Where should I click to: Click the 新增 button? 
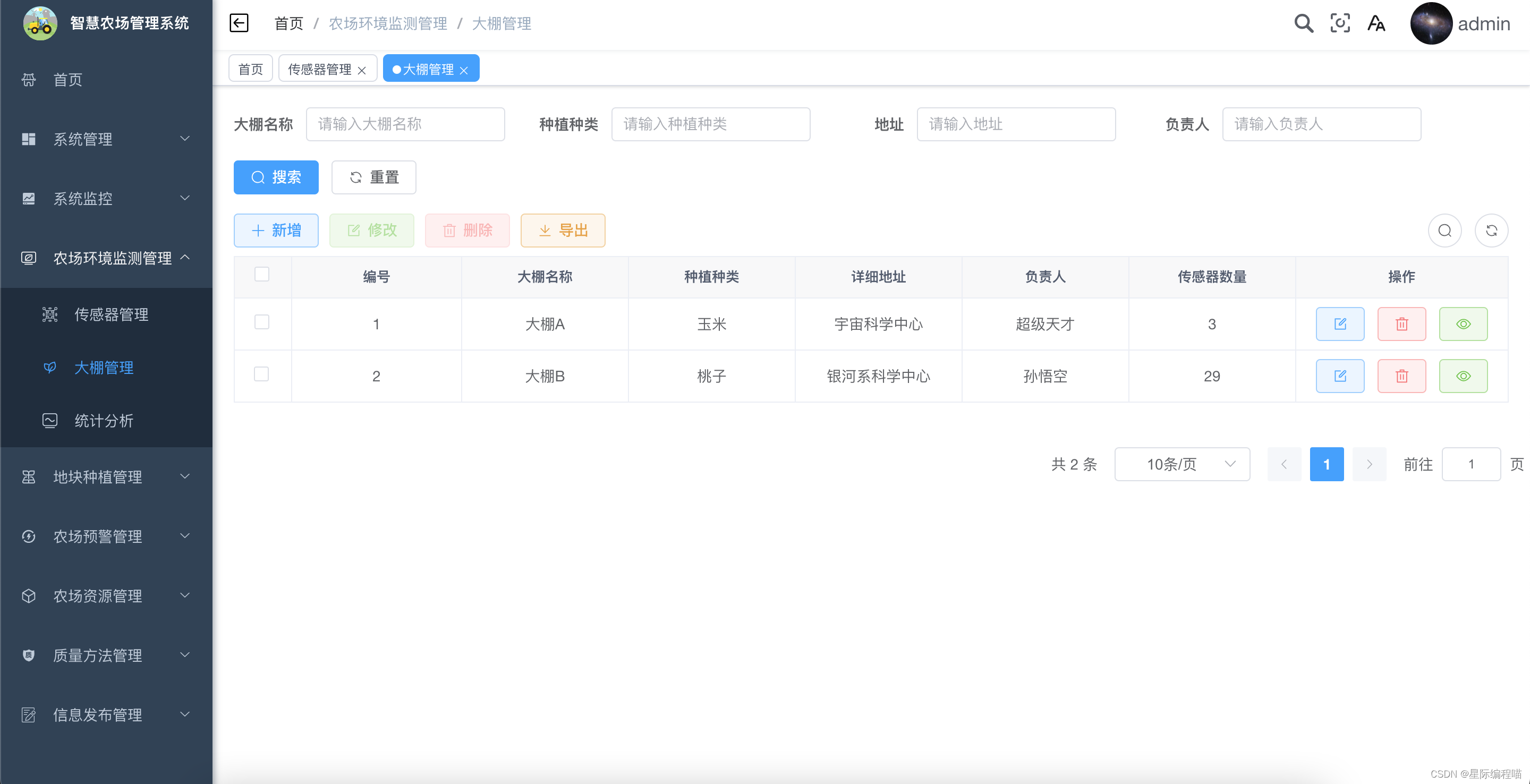tap(276, 231)
